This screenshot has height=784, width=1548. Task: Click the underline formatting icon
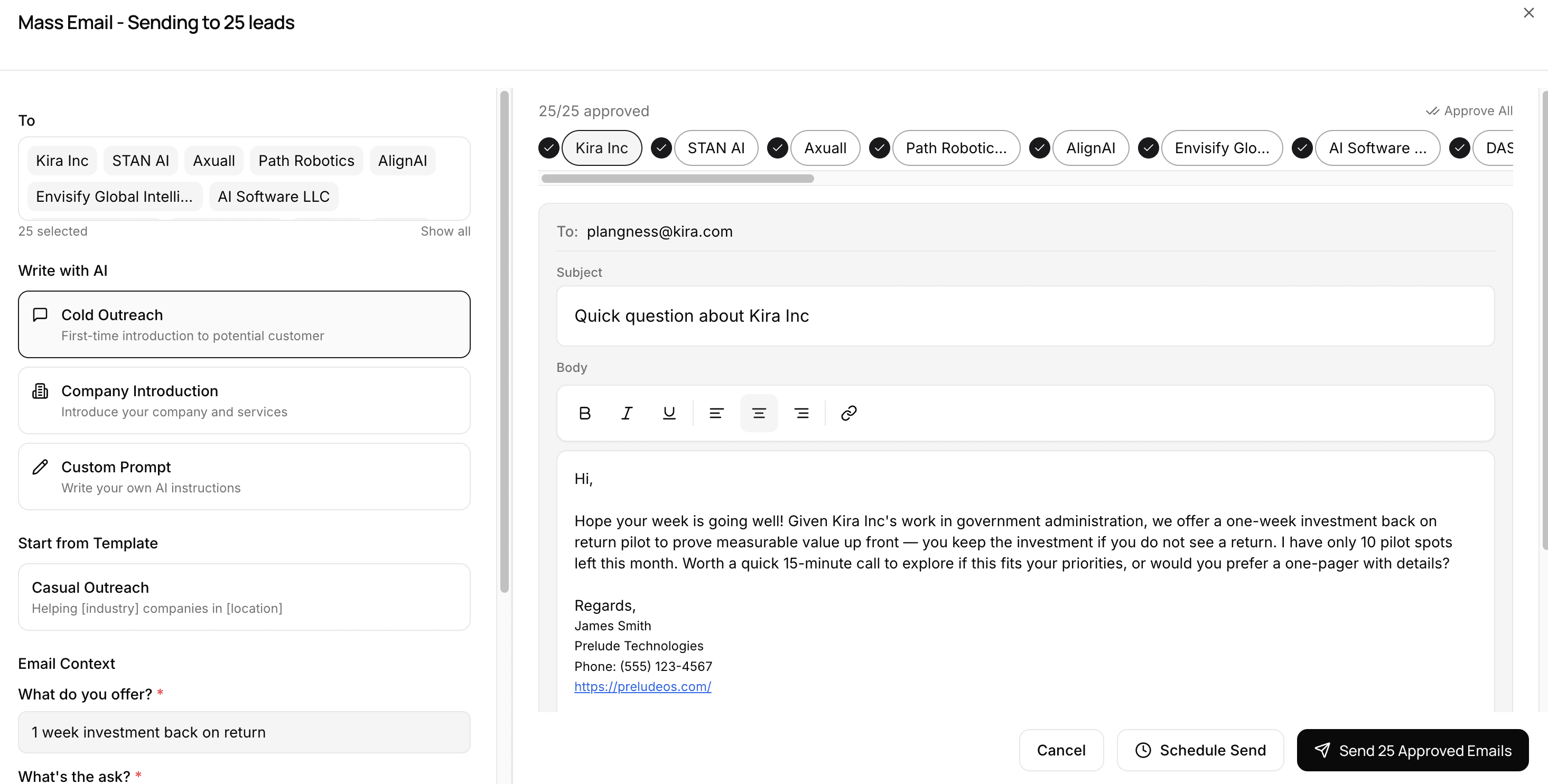(x=668, y=413)
